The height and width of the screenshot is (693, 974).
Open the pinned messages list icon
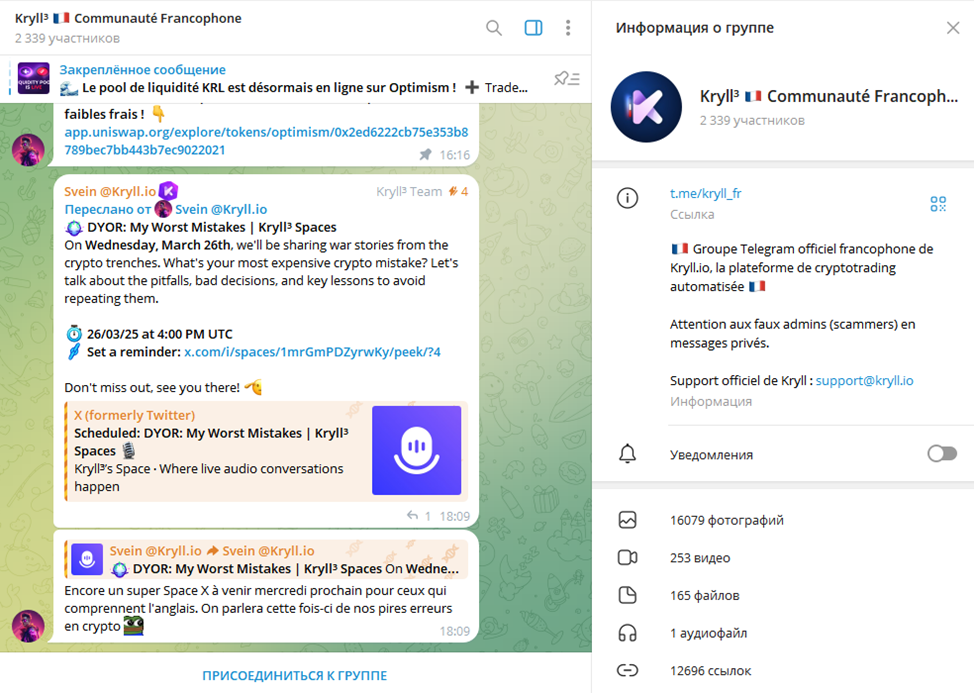coord(567,79)
